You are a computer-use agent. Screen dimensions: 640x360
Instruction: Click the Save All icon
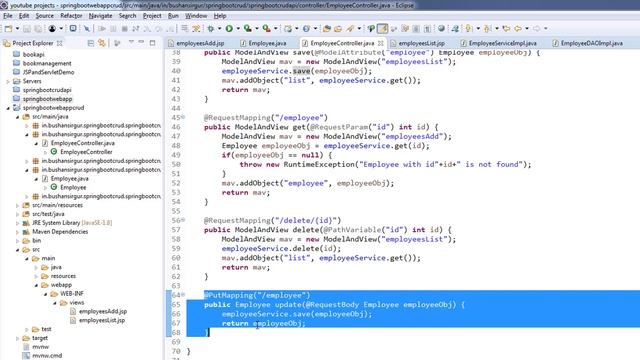[x=38, y=29]
